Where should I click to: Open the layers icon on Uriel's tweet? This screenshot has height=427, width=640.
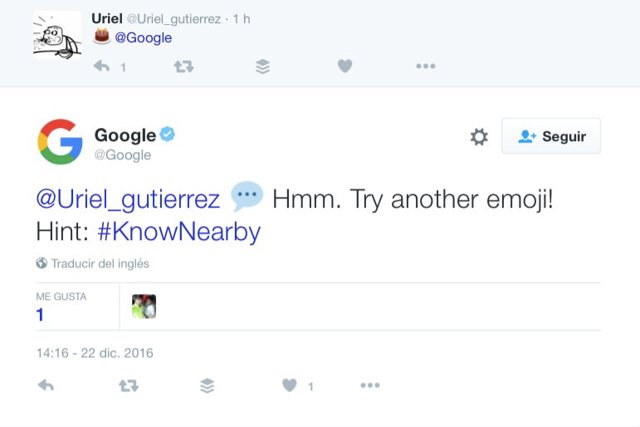click(x=262, y=66)
